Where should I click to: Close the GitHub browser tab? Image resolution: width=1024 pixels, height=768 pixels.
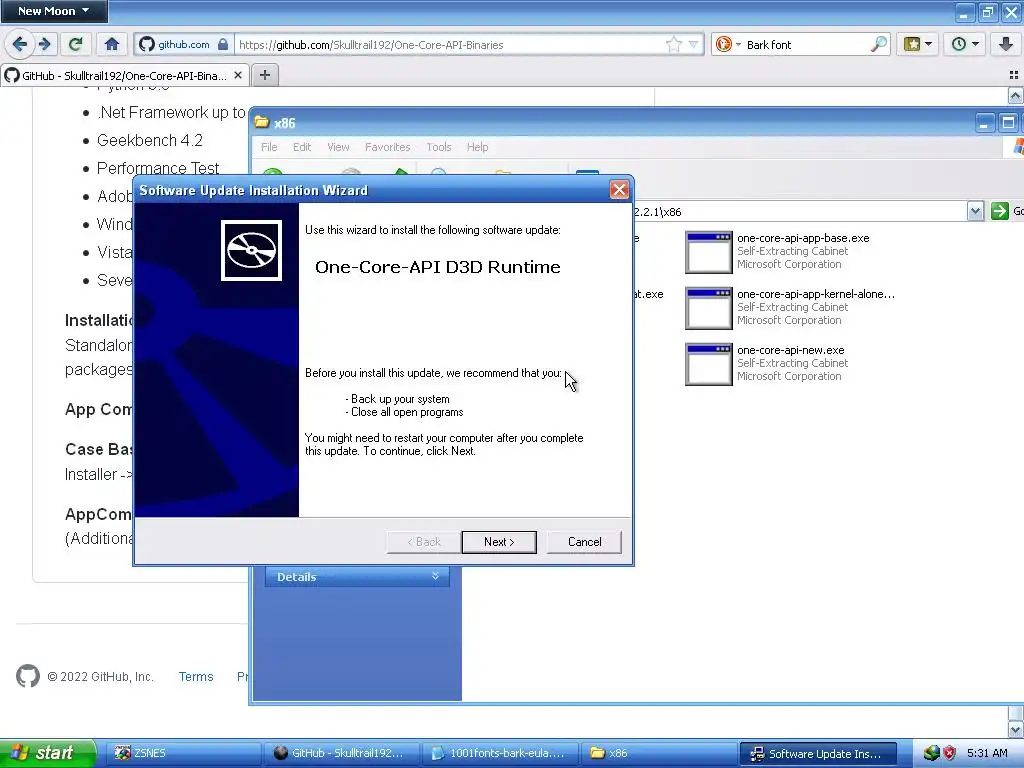238,75
